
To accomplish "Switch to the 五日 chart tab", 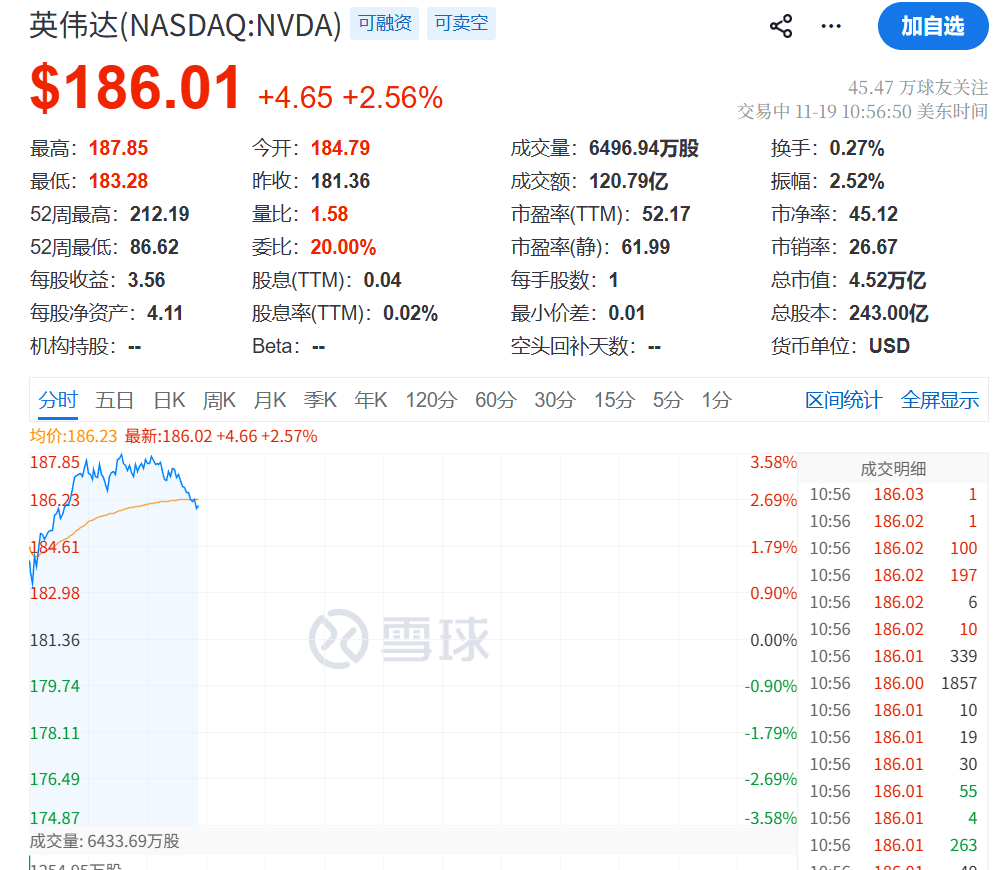I will click(x=114, y=399).
